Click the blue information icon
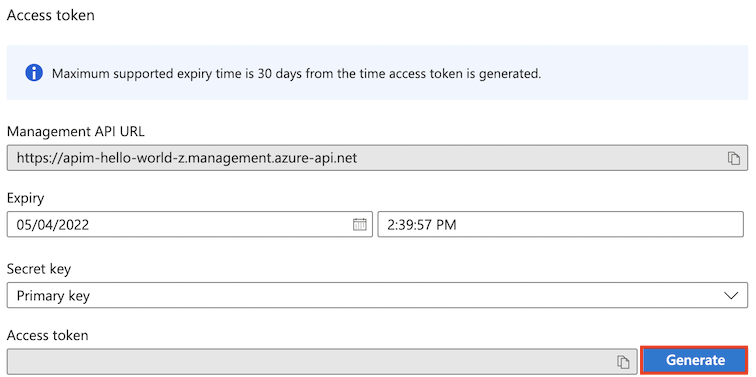 pyautogui.click(x=34, y=73)
